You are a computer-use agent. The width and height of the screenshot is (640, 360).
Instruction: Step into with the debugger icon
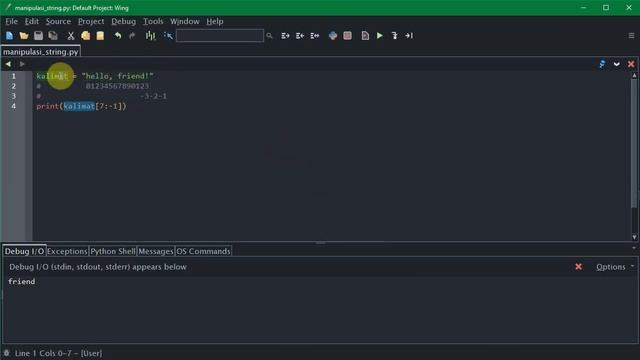(x=394, y=36)
